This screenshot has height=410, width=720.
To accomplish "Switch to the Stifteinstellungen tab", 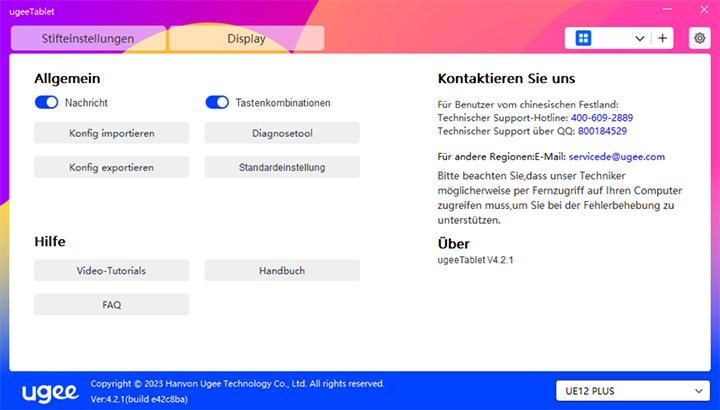I will pyautogui.click(x=88, y=39).
